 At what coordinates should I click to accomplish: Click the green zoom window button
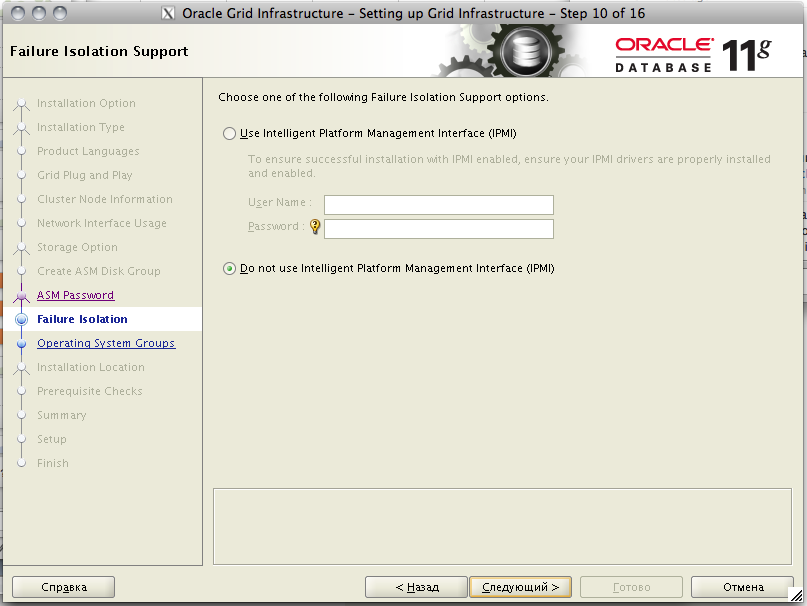pos(60,14)
